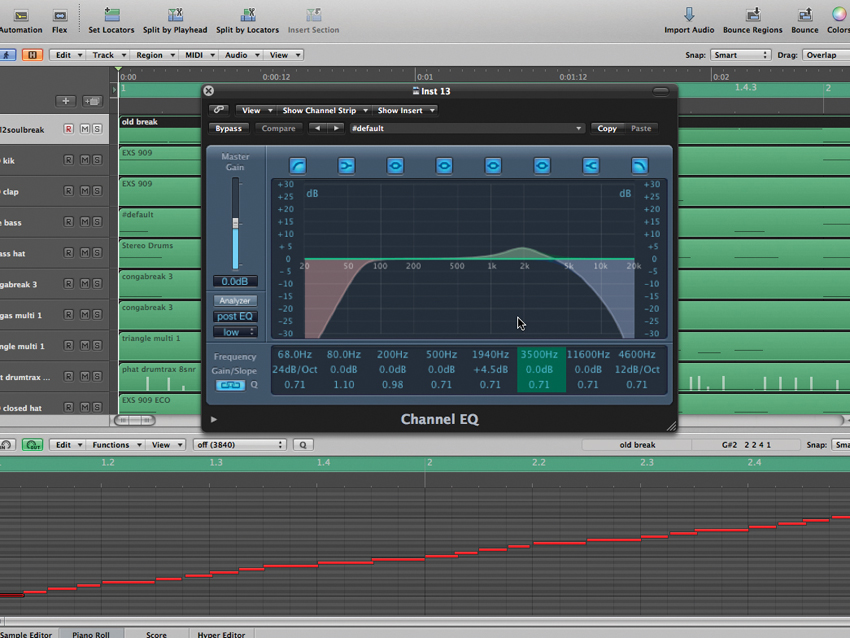Click the +4.5dB gain value
The image size is (850, 638).
click(491, 370)
